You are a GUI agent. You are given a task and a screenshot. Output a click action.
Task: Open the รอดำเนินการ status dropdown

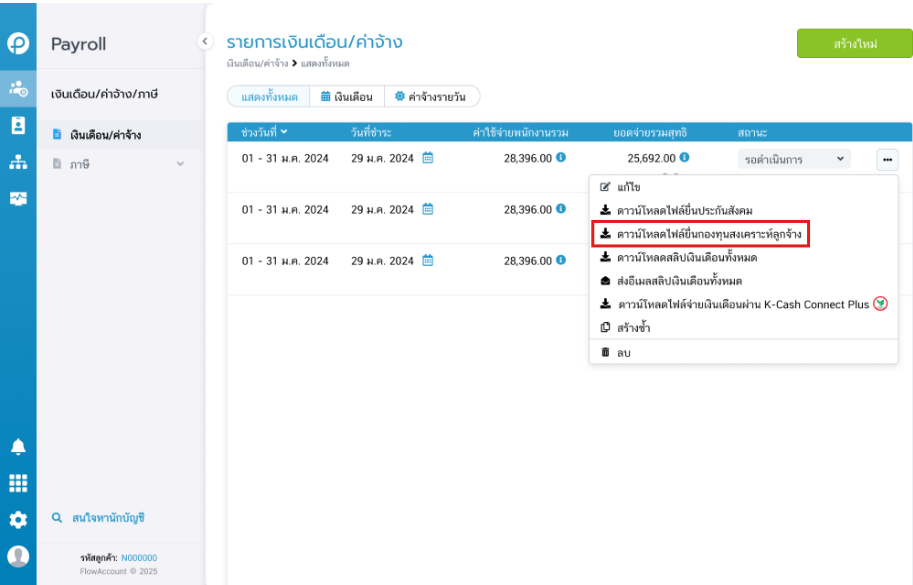pyautogui.click(x=794, y=159)
